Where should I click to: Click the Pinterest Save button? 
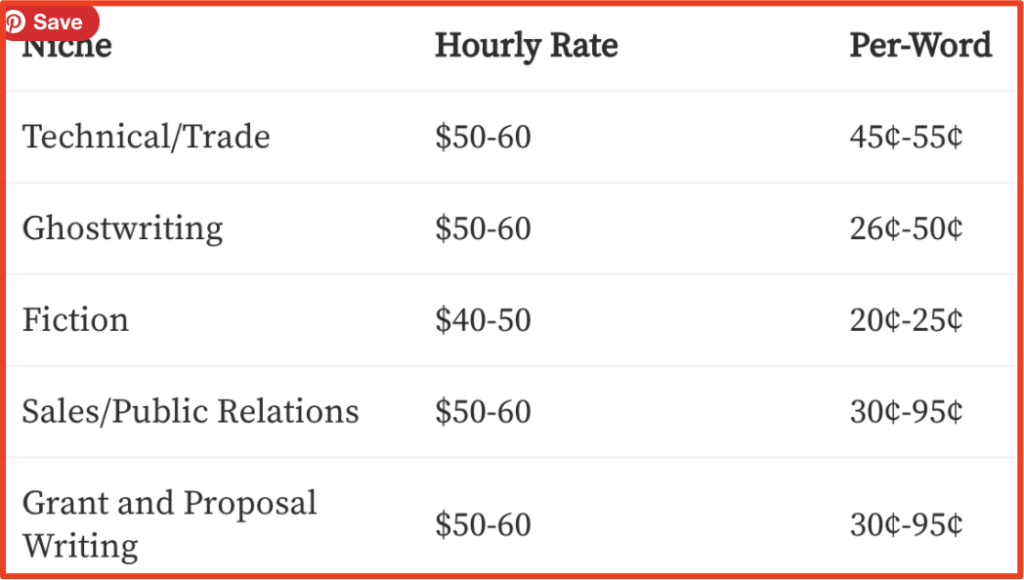(x=51, y=23)
